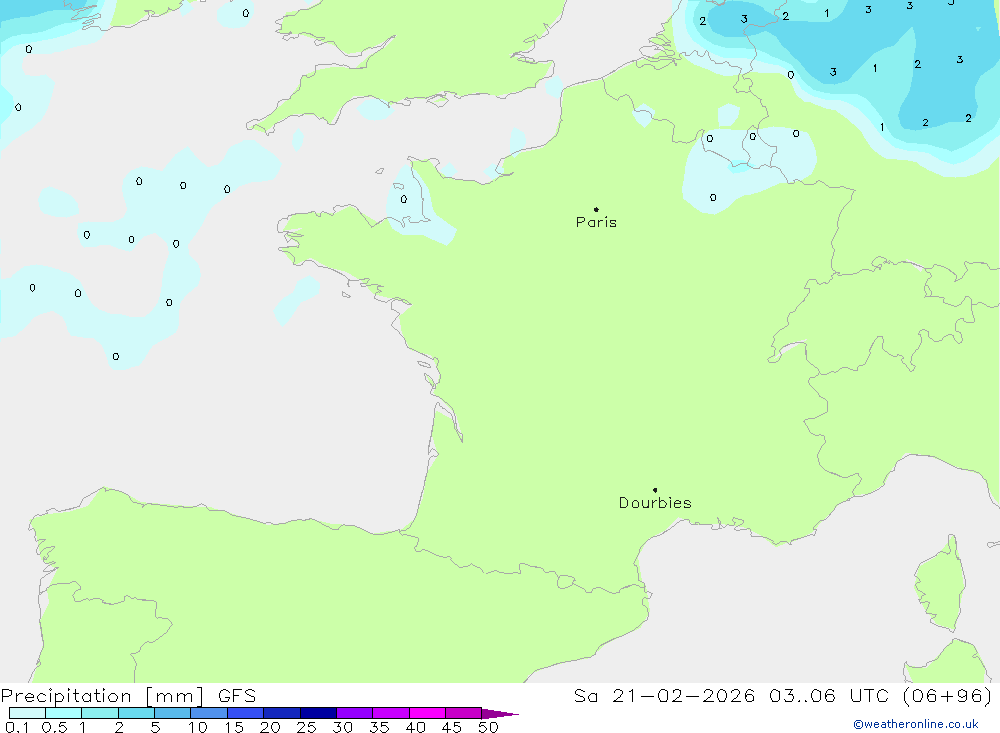
Task: Click the legend arrow tip above 50 mm
Action: (x=500, y=714)
